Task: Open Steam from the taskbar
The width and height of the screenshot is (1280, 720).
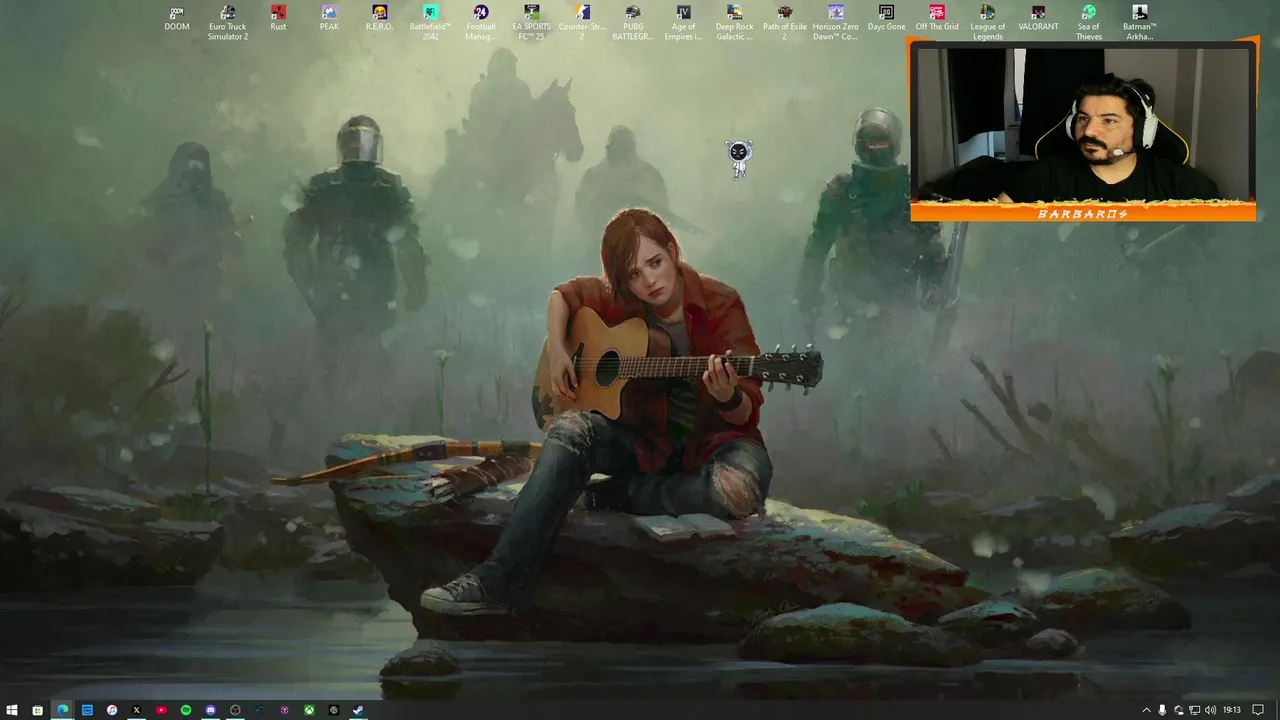Action: point(359,710)
